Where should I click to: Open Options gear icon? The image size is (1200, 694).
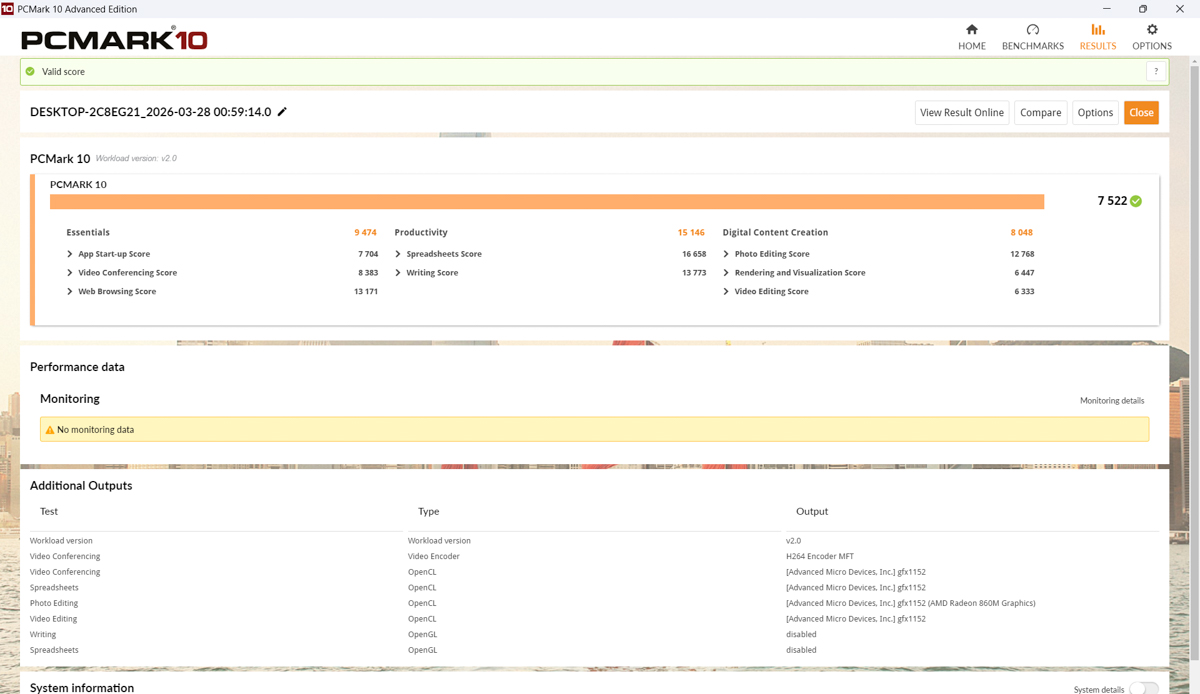(x=1151, y=30)
